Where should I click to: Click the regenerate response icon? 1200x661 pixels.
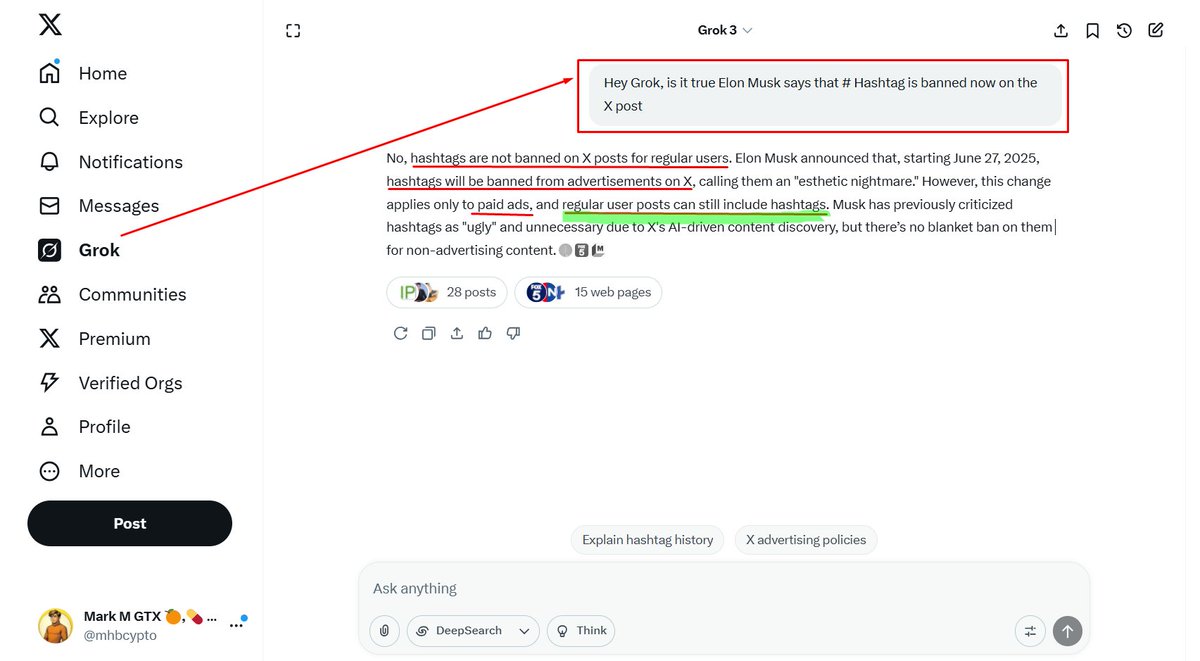tap(400, 333)
